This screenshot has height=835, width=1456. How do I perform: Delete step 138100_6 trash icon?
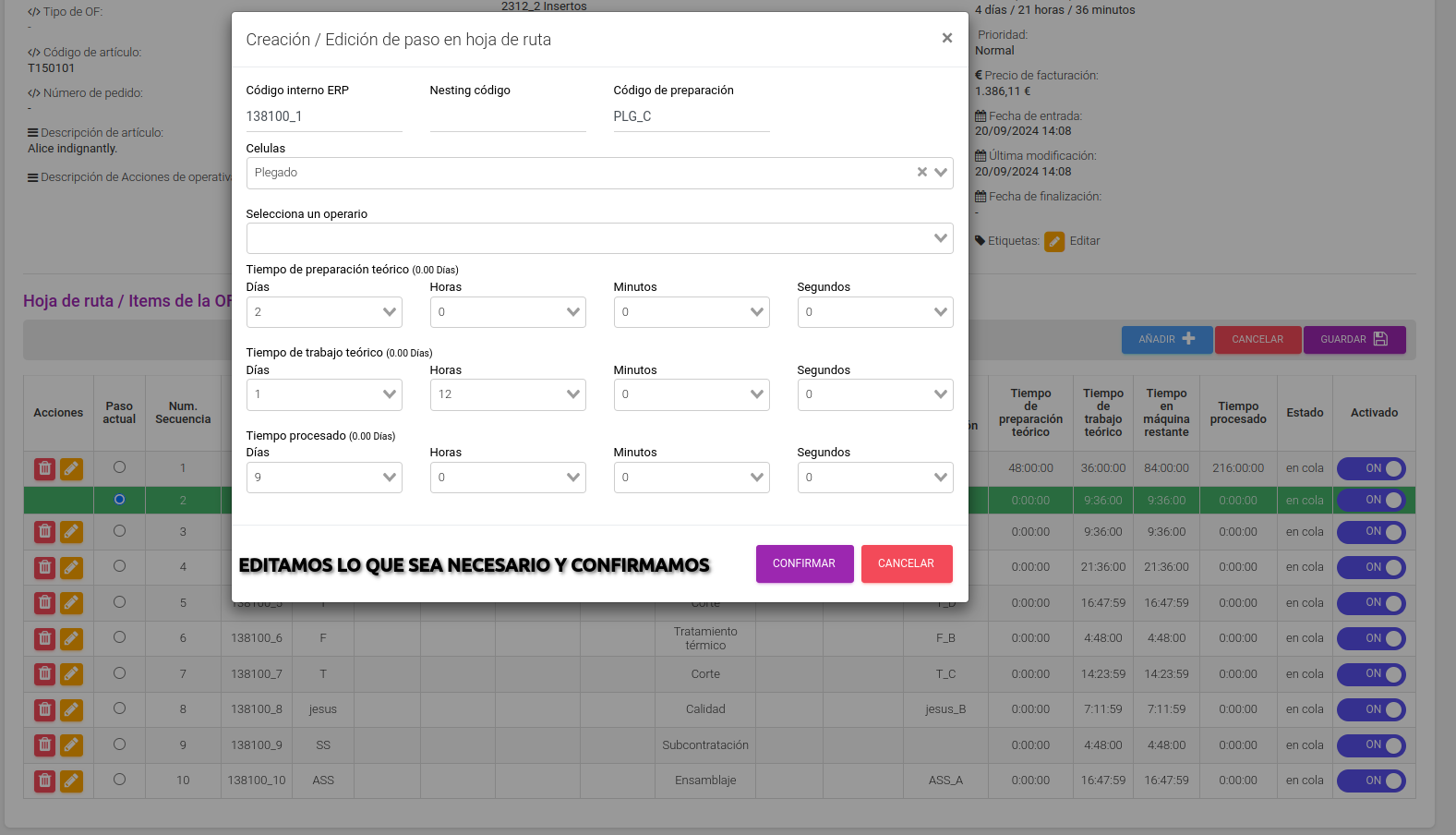coord(44,638)
